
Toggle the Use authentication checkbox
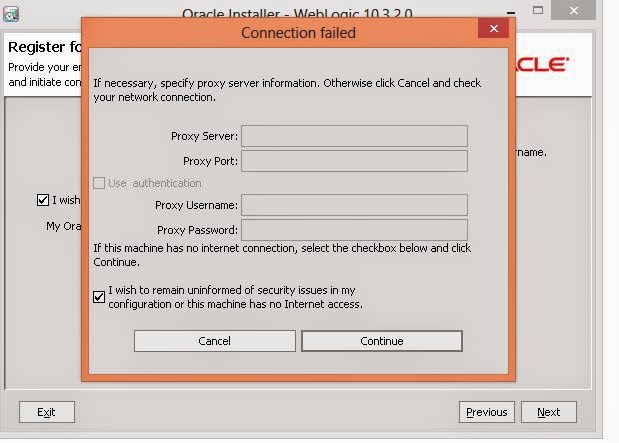99,183
